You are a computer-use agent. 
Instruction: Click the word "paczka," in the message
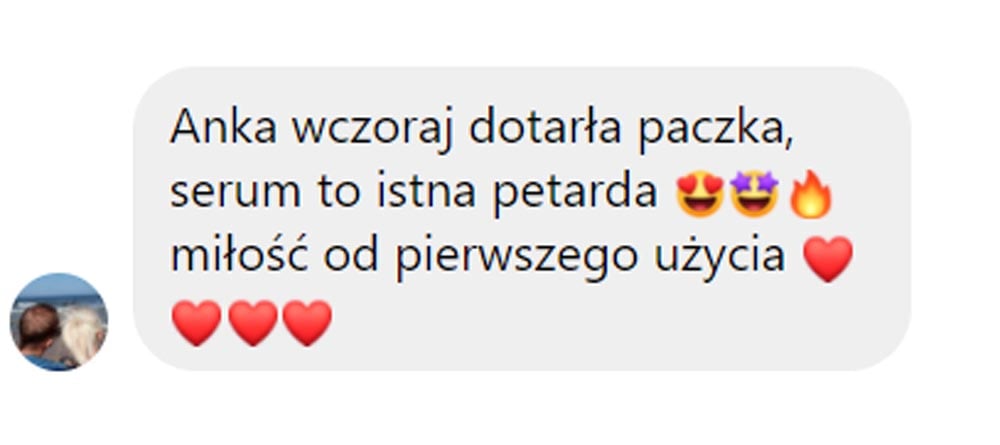pos(716,131)
